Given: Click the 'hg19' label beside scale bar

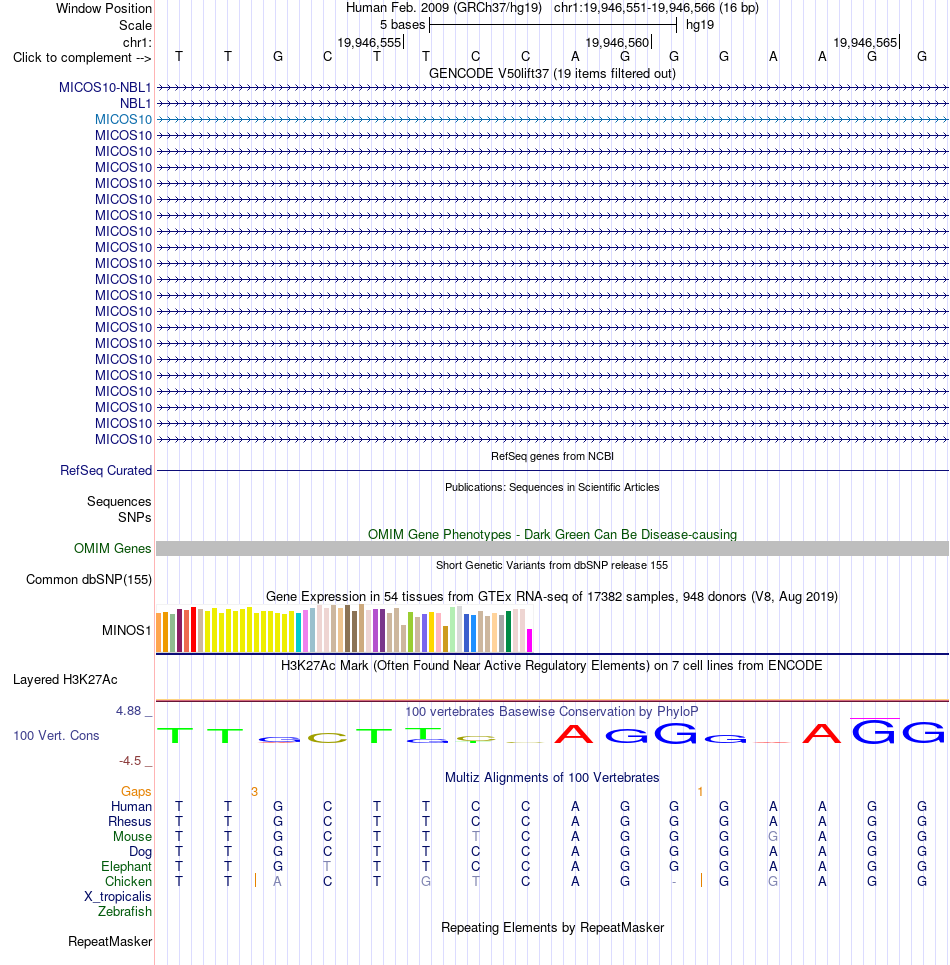Looking at the screenshot, I should pos(700,25).
